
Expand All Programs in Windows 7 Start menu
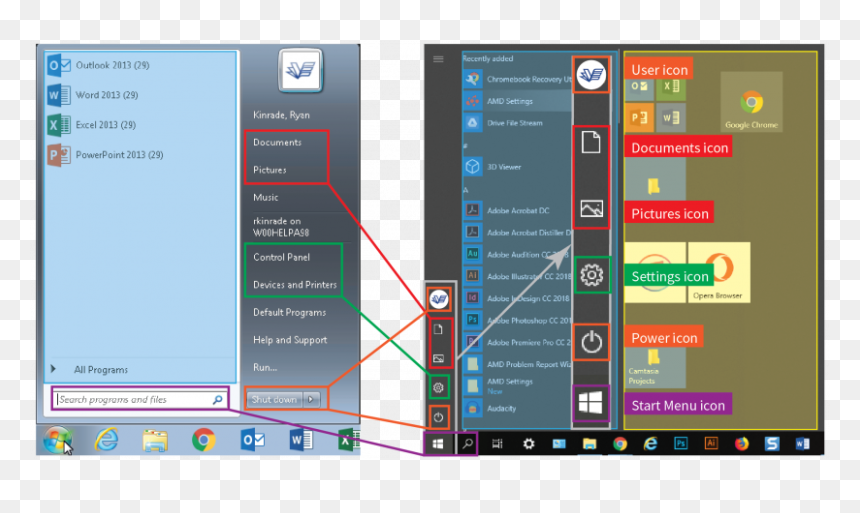click(89, 369)
